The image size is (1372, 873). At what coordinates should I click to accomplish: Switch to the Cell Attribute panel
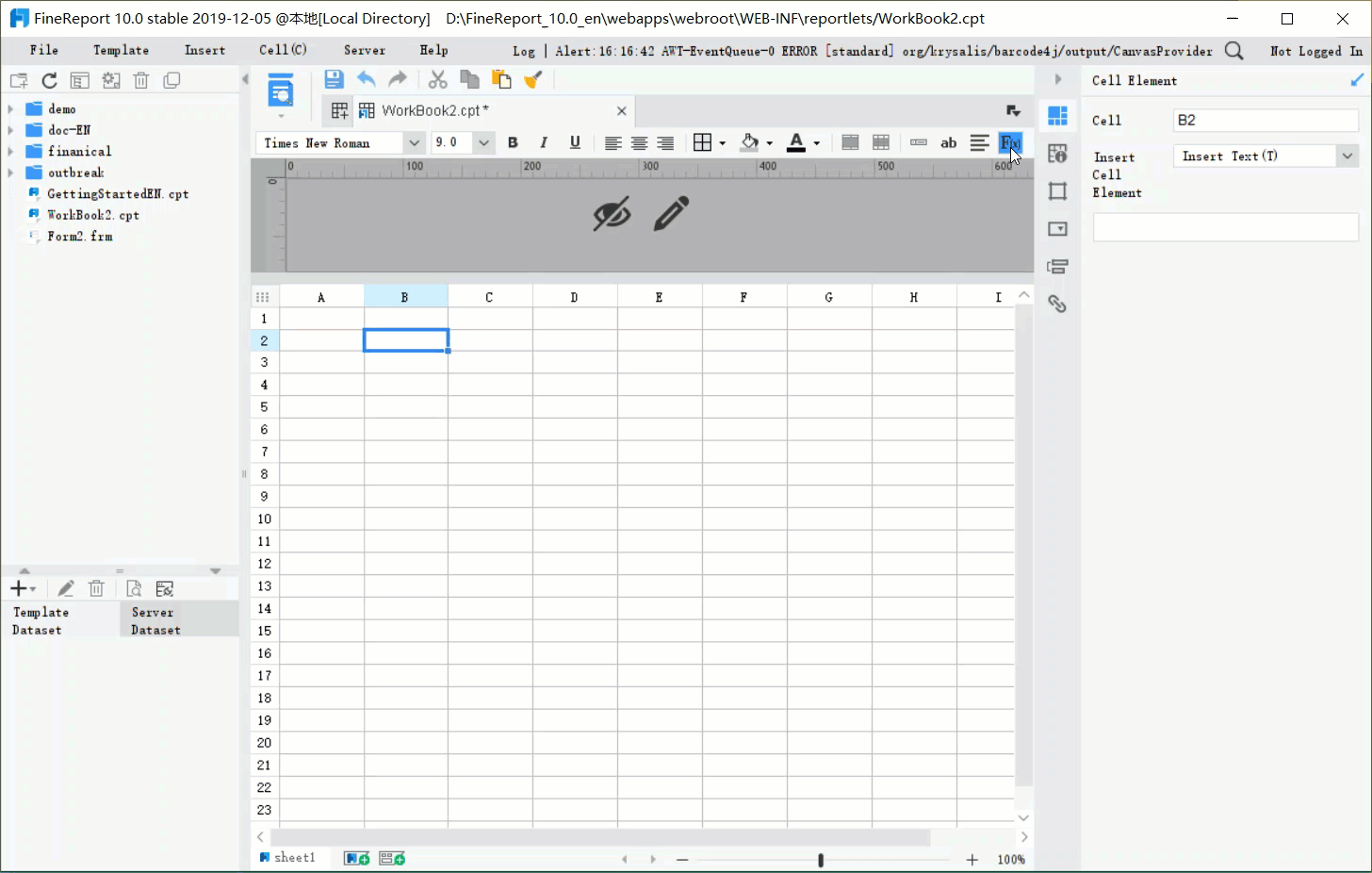[1057, 153]
